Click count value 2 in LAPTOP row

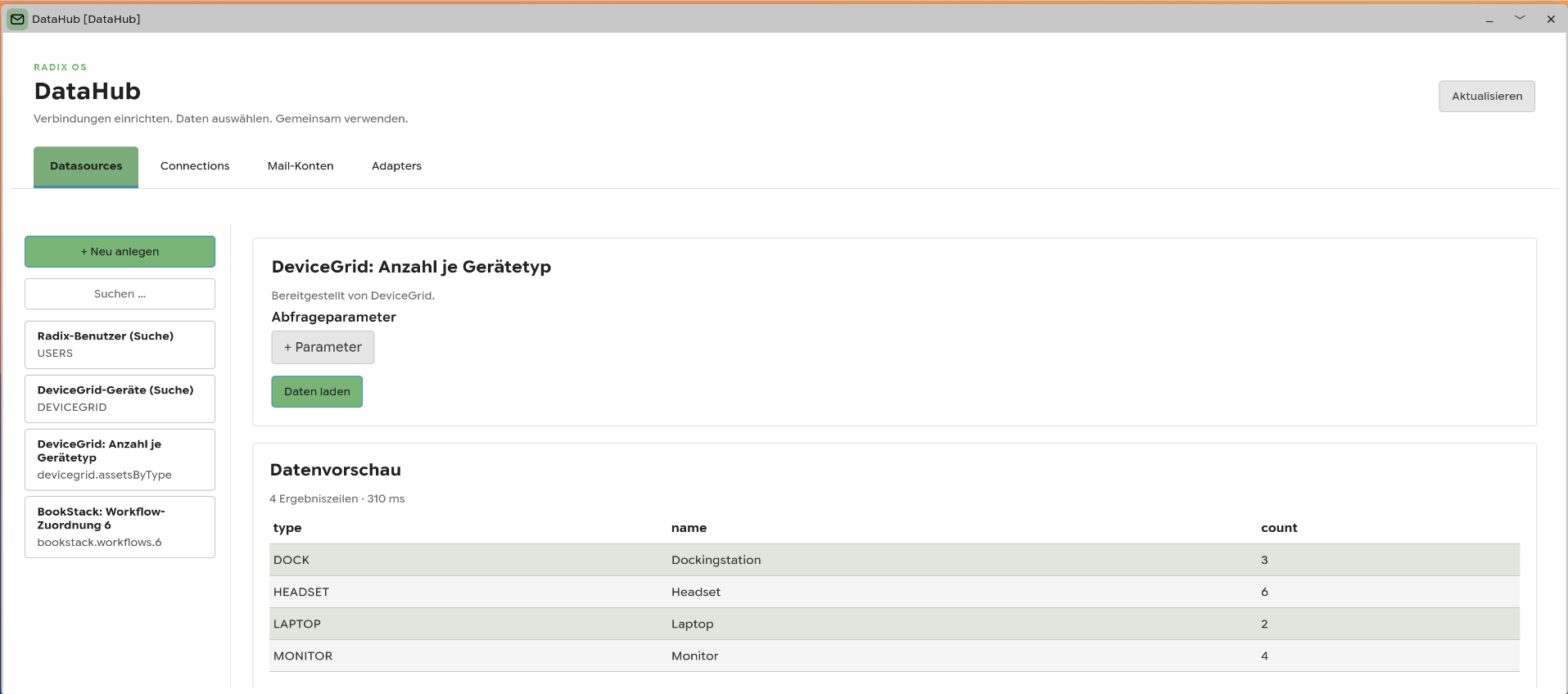(x=1264, y=624)
